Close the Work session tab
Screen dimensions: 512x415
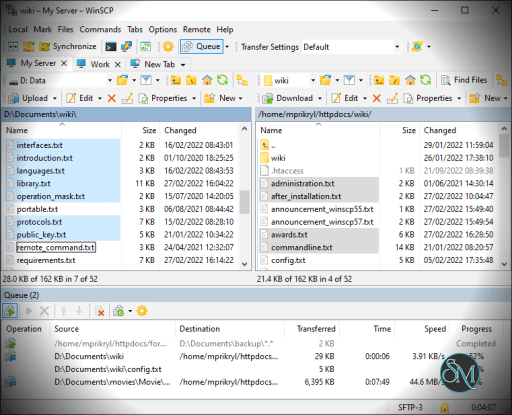coord(117,65)
